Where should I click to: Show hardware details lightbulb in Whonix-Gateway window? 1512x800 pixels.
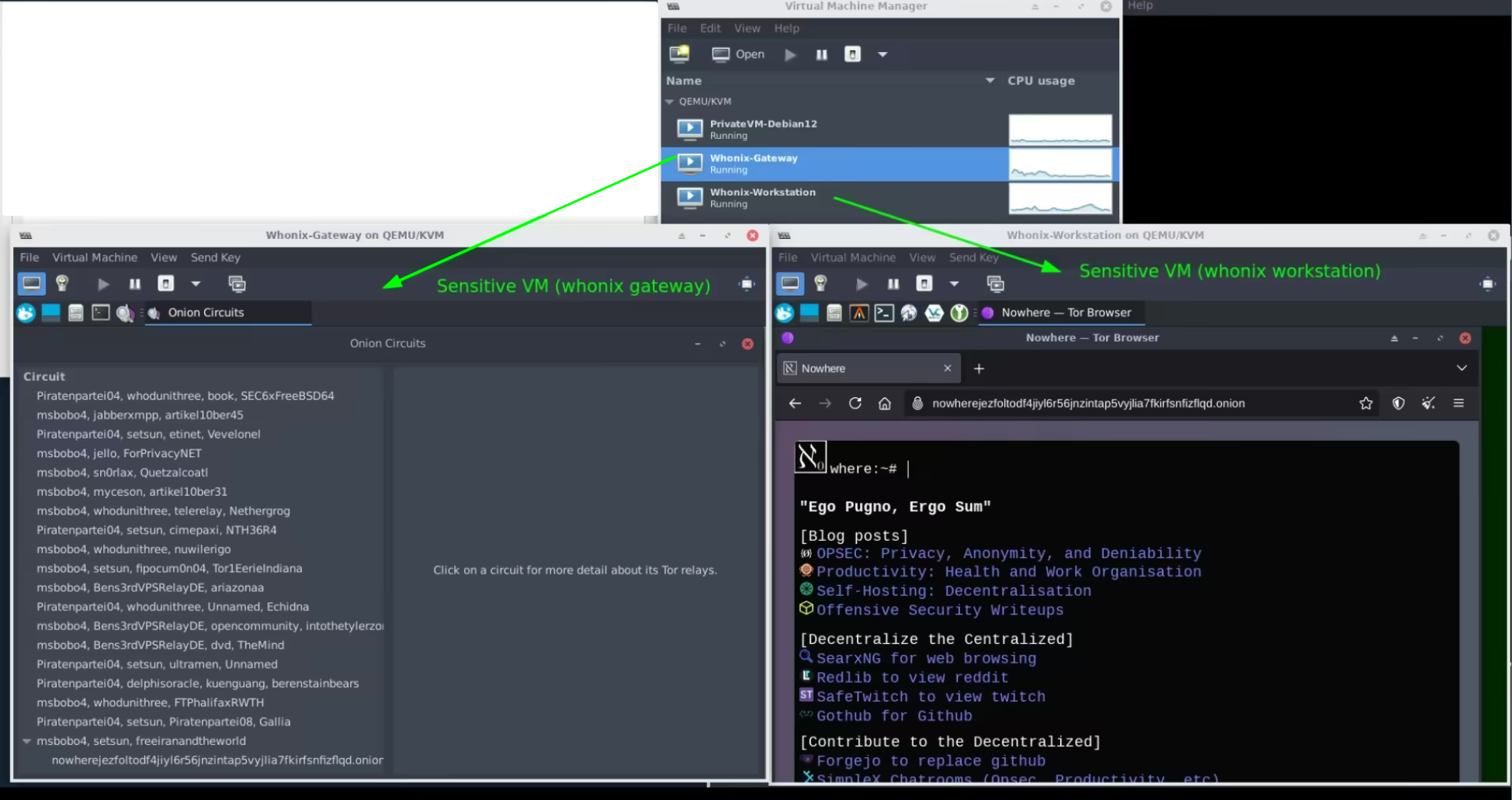coord(62,284)
